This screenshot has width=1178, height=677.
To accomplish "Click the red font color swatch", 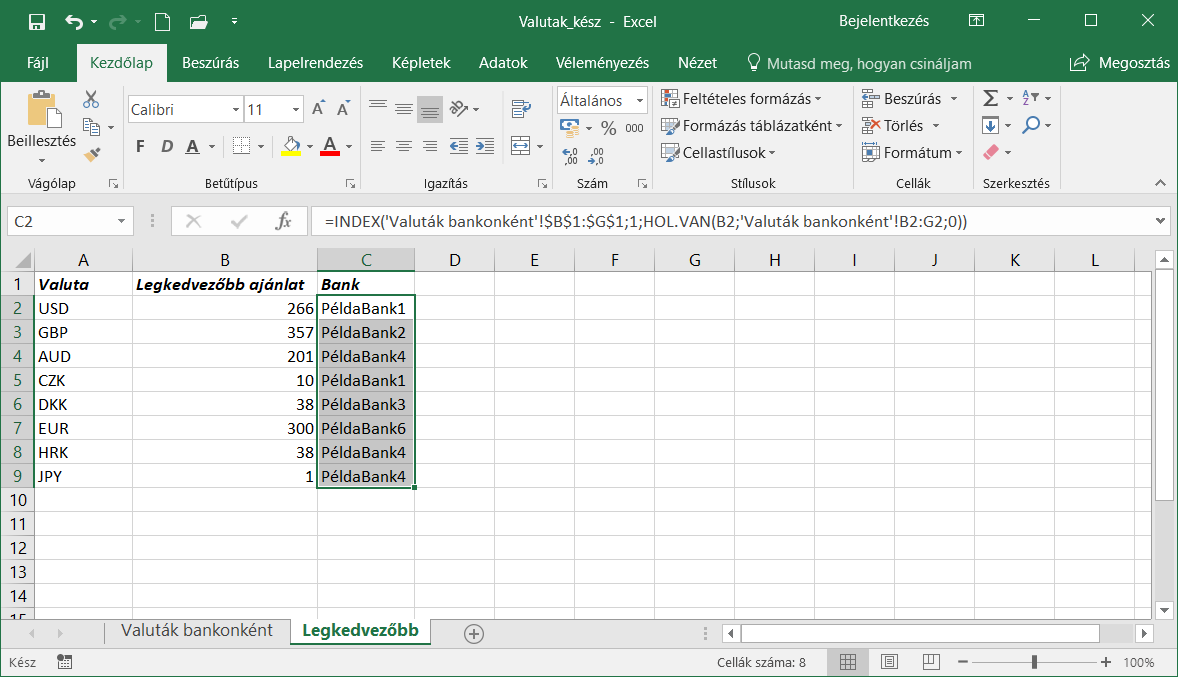I will pos(330,147).
